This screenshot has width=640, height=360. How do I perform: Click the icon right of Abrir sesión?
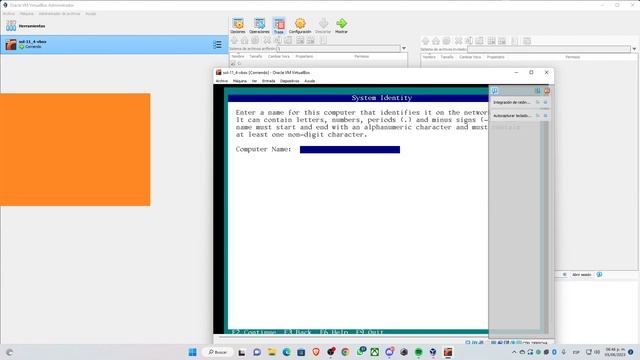pos(599,275)
